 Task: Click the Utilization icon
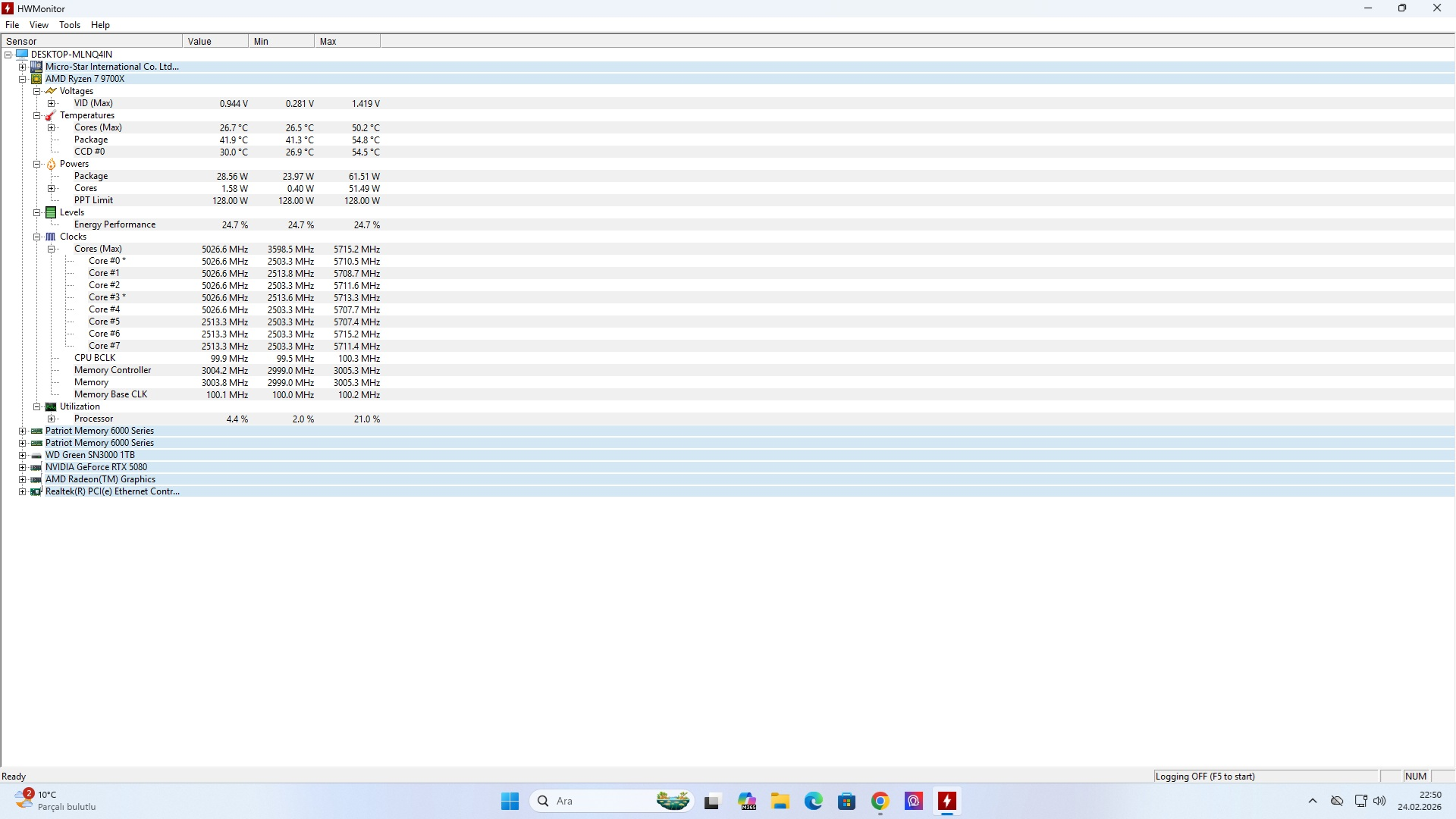(51, 406)
